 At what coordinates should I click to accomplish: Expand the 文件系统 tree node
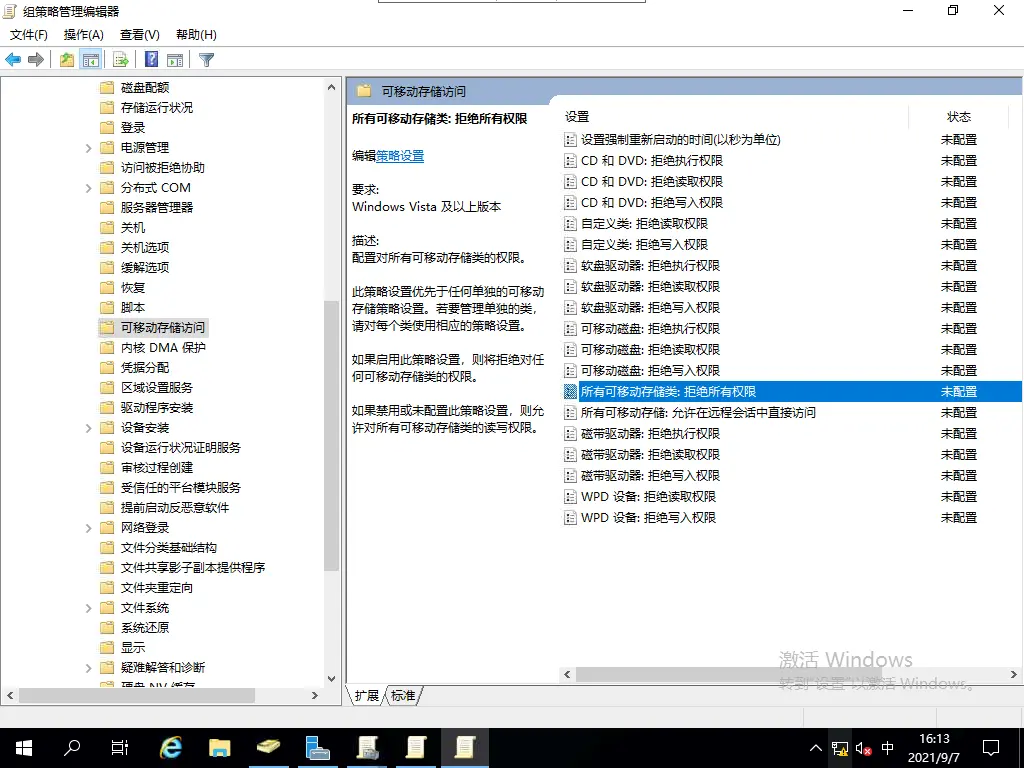pos(89,607)
